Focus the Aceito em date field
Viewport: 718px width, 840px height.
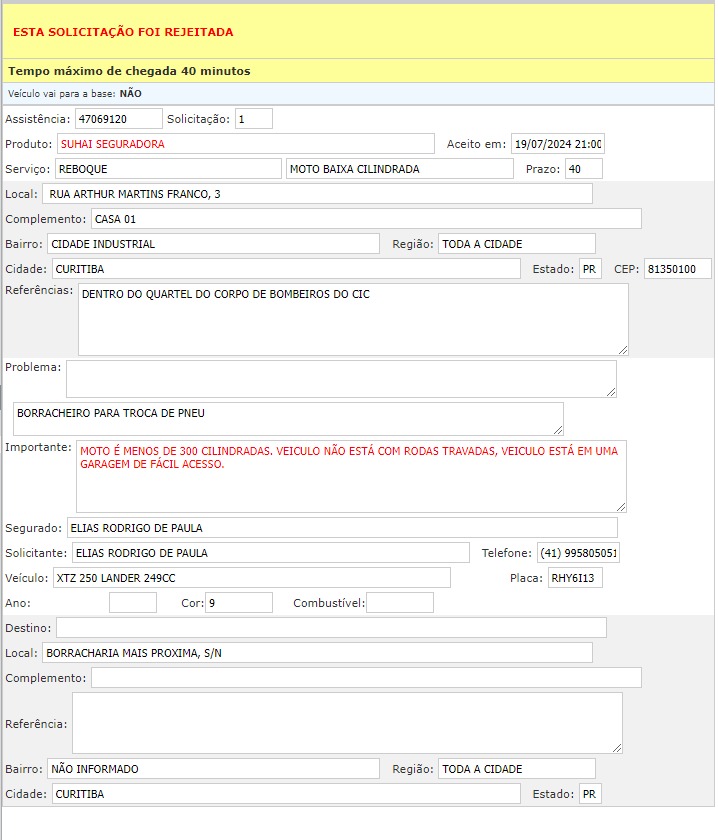[557, 144]
